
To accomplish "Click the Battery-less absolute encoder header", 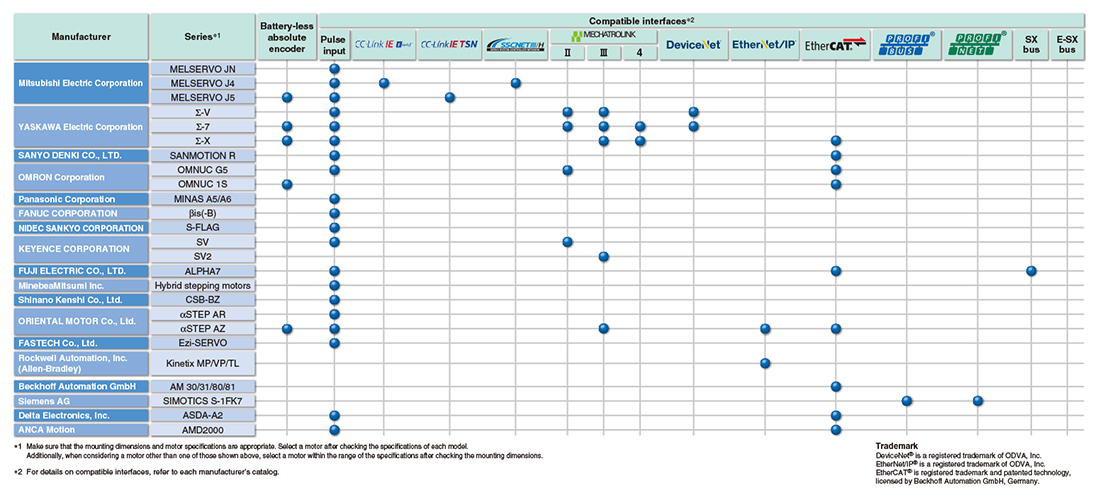I will pos(286,36).
